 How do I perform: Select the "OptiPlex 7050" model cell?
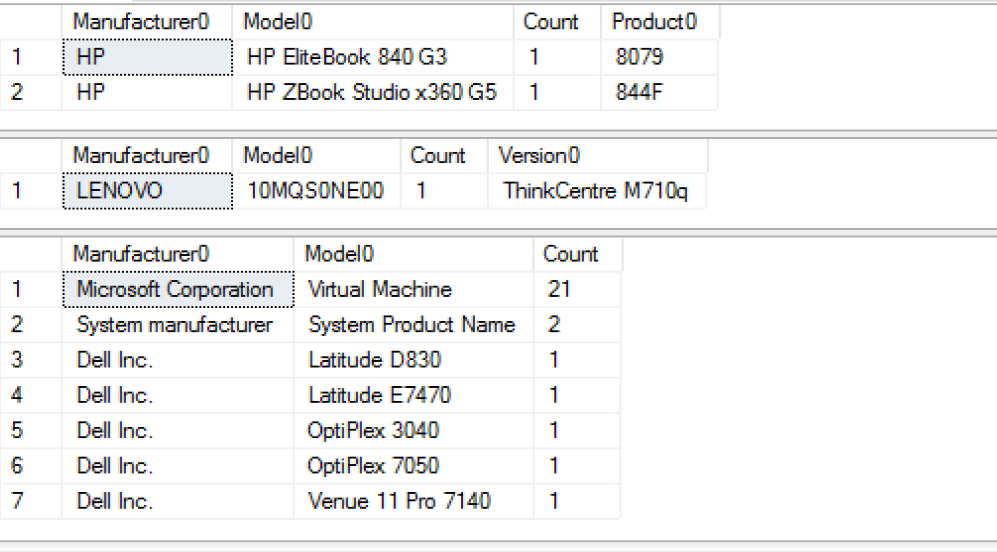373,466
